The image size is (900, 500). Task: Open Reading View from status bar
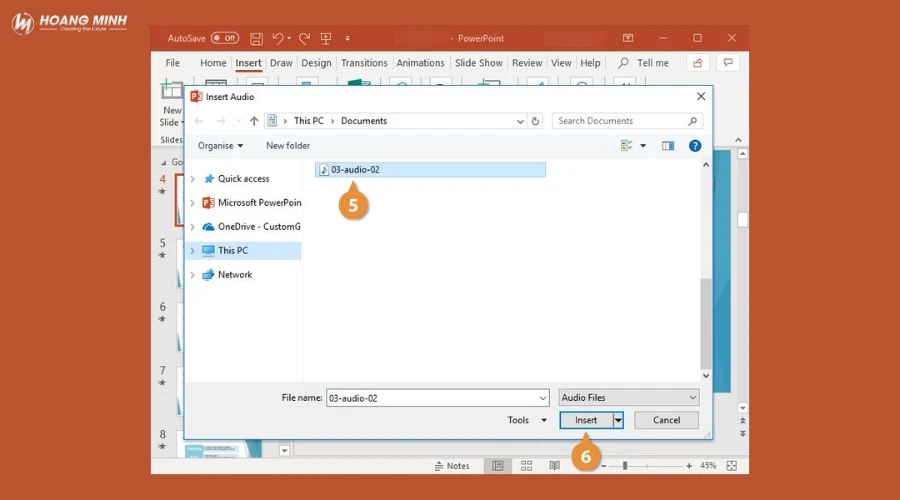[x=554, y=466]
